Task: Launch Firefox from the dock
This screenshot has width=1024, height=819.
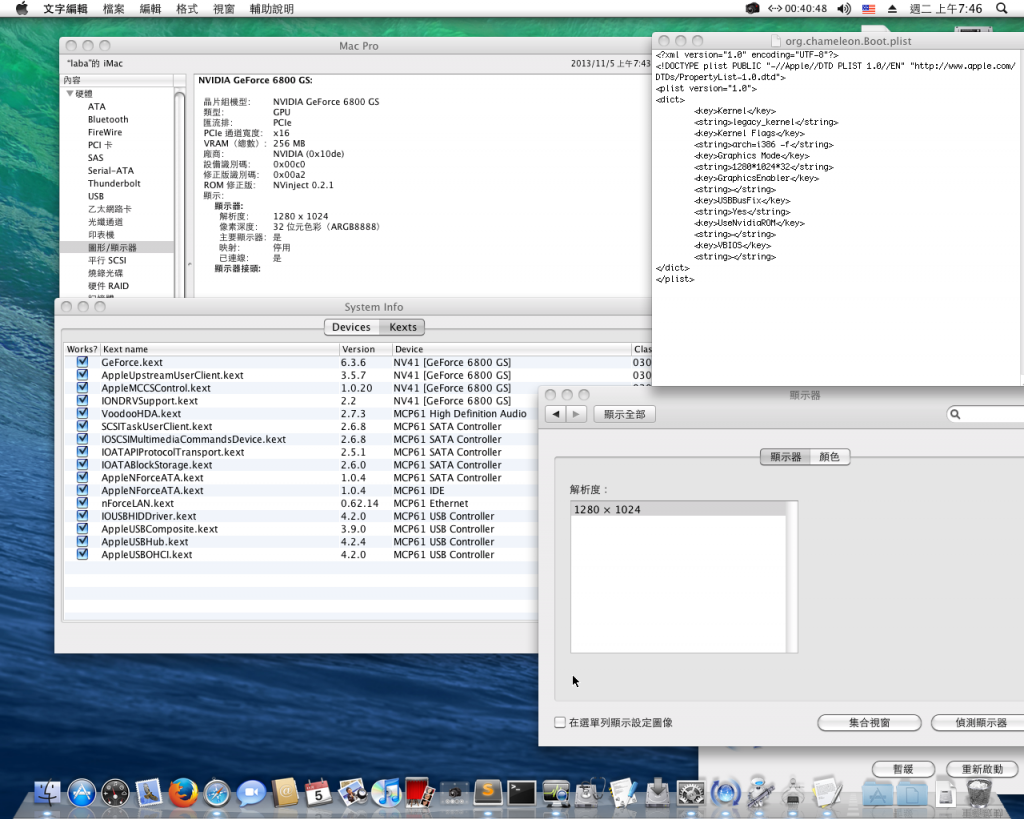Action: pyautogui.click(x=184, y=793)
